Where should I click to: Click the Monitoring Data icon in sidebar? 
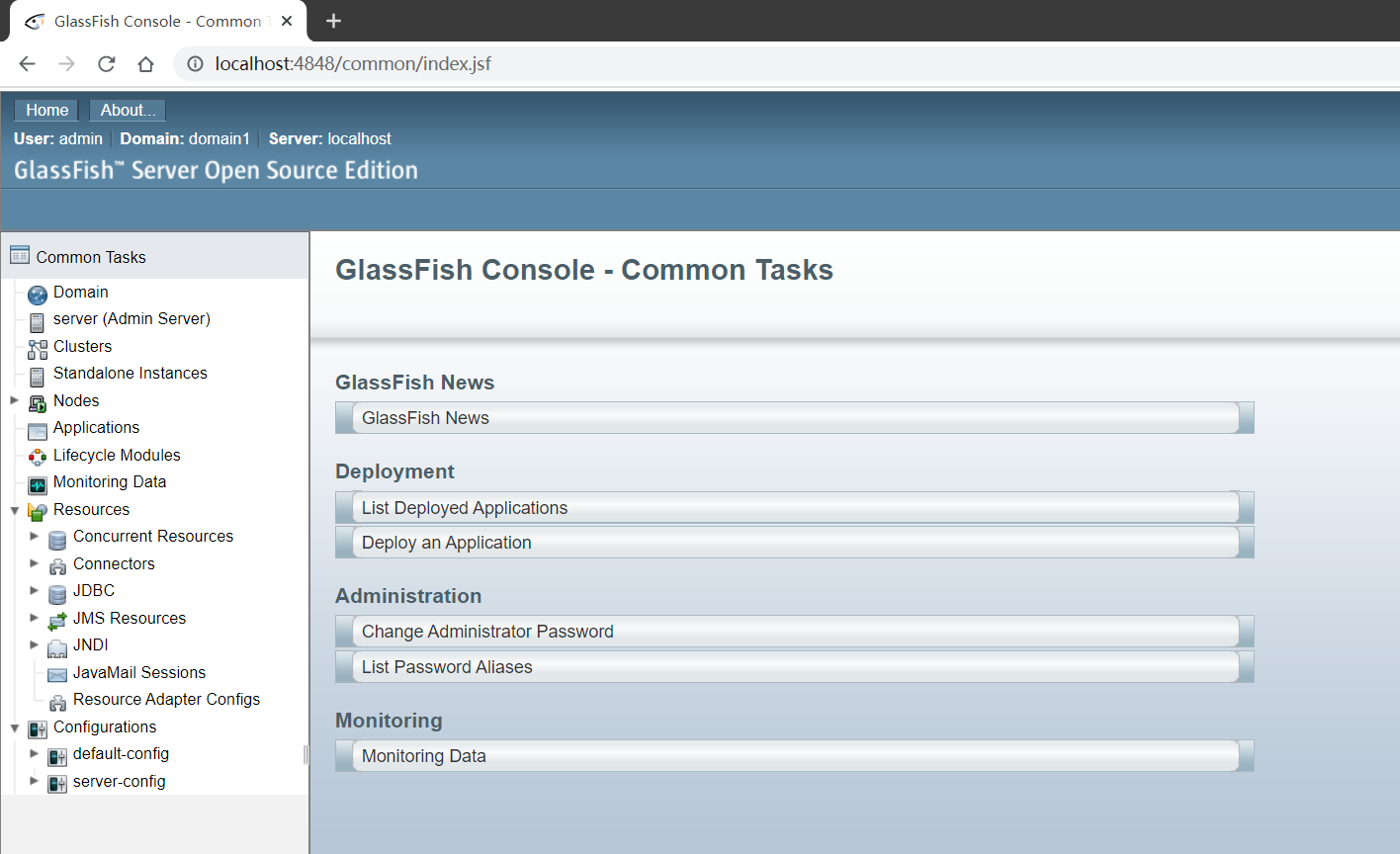38,483
